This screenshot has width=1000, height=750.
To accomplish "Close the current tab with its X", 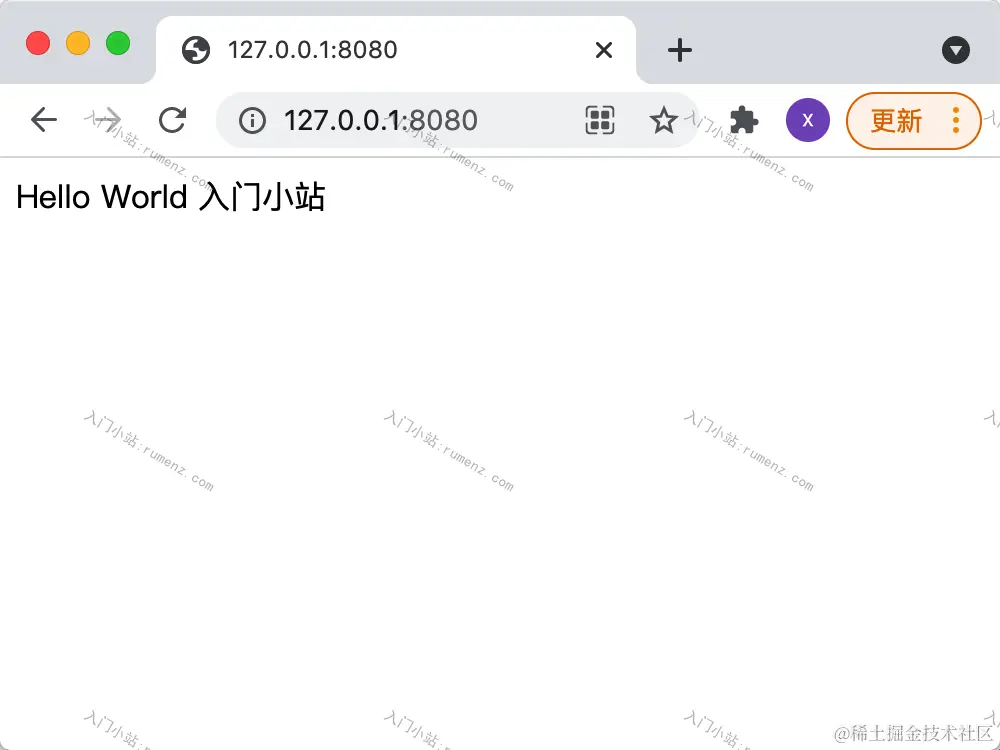I will 603,50.
